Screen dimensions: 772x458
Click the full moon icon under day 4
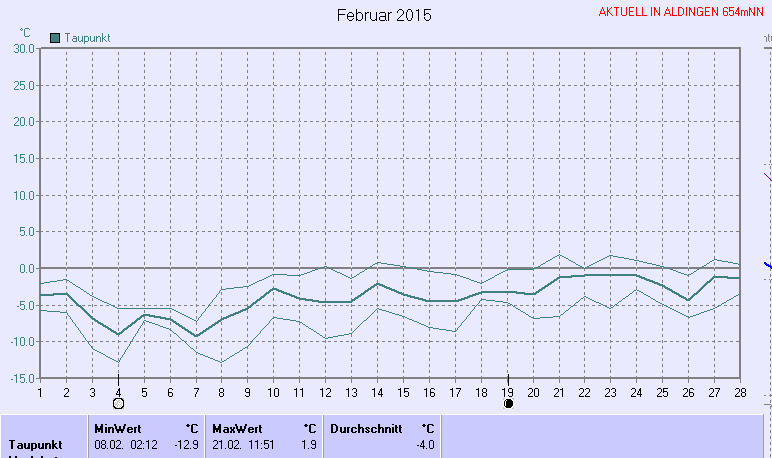coord(118,403)
